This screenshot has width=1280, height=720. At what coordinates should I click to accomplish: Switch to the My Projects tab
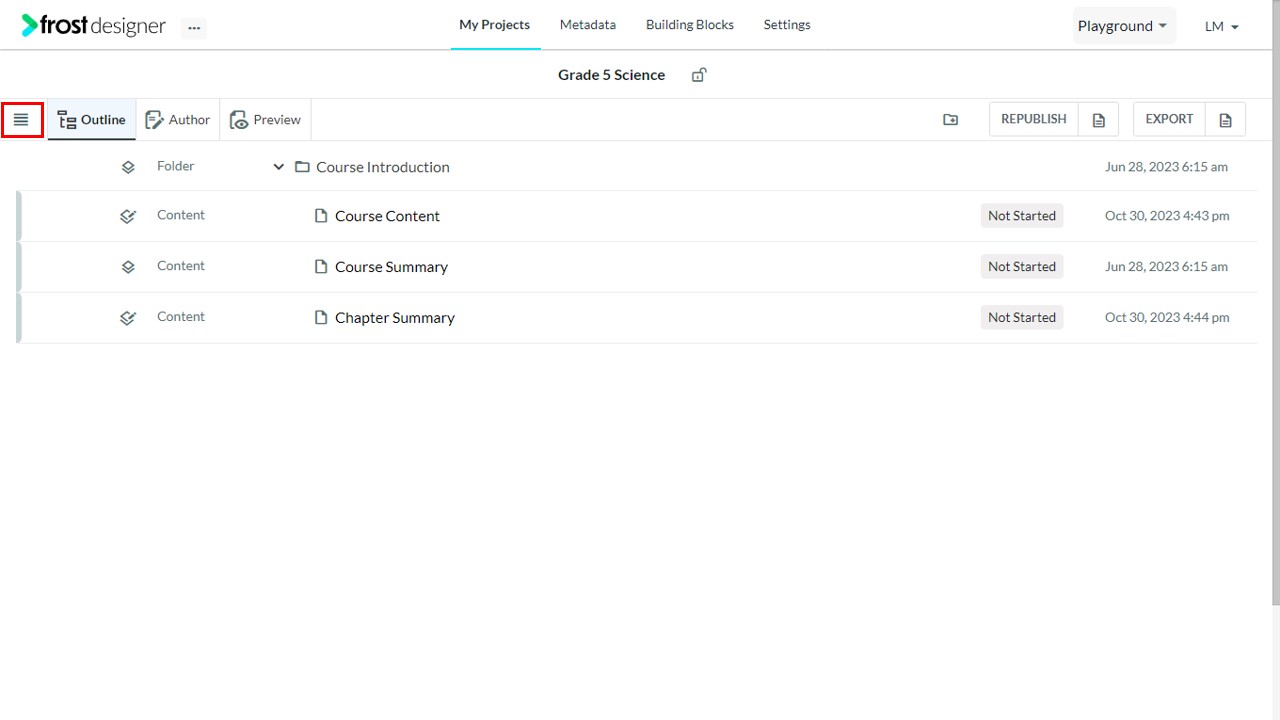495,25
